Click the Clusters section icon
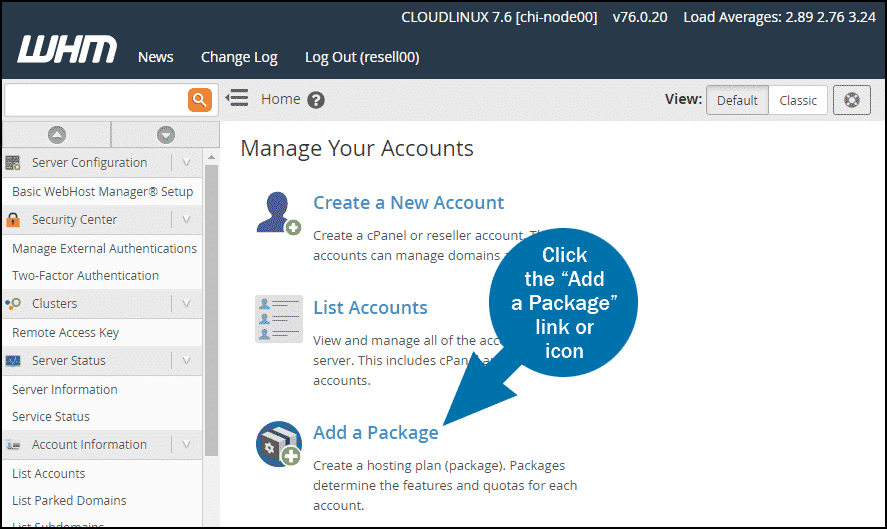This screenshot has height=529, width=887. tap(13, 304)
